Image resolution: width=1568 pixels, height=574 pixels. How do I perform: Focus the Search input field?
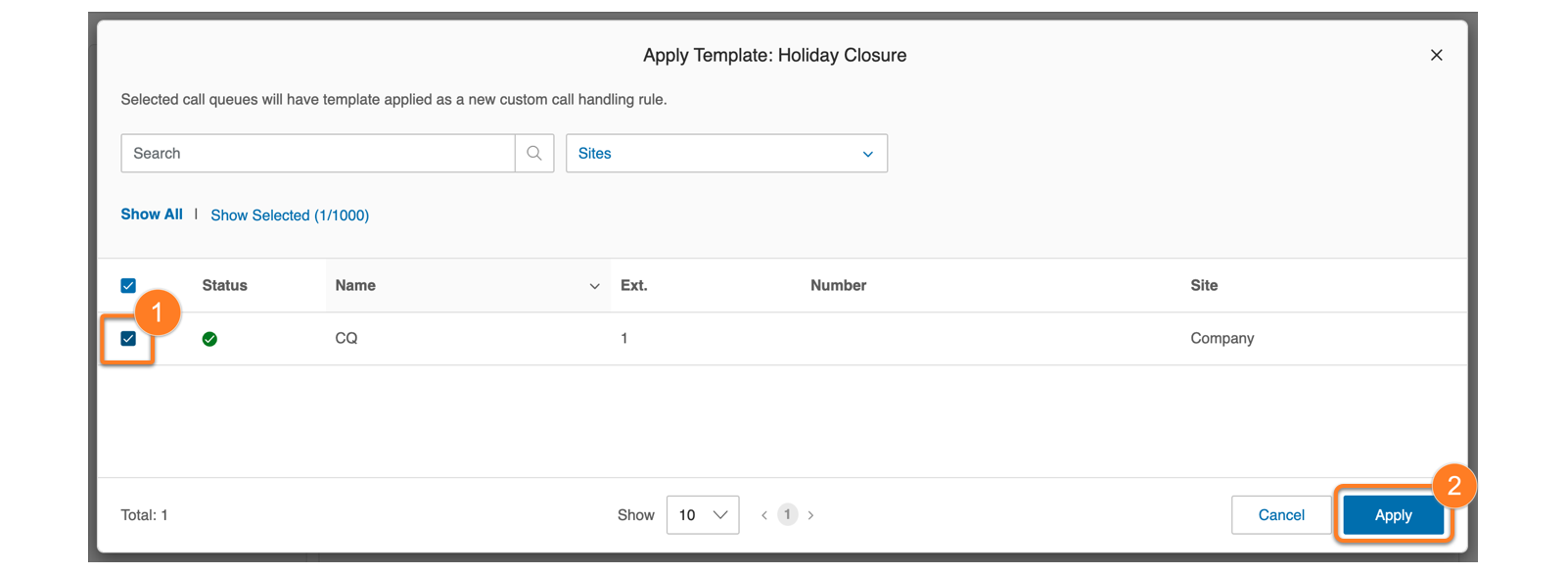pyautogui.click(x=318, y=153)
